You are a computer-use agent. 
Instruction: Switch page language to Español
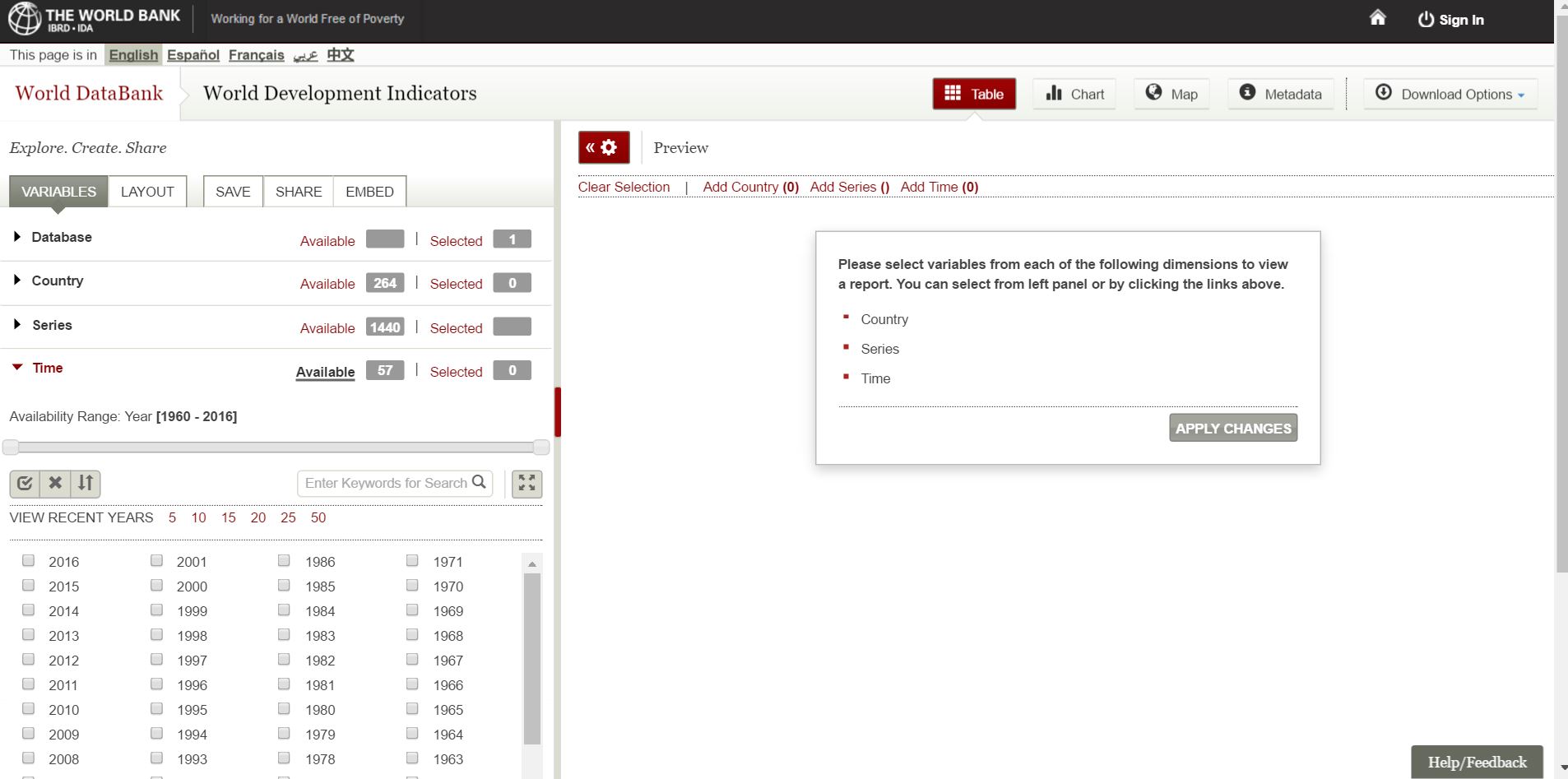click(193, 55)
